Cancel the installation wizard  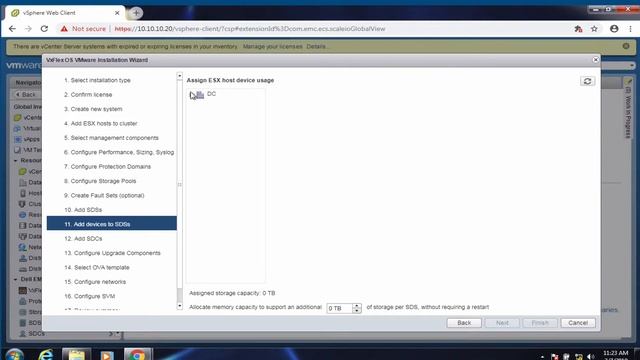click(578, 323)
